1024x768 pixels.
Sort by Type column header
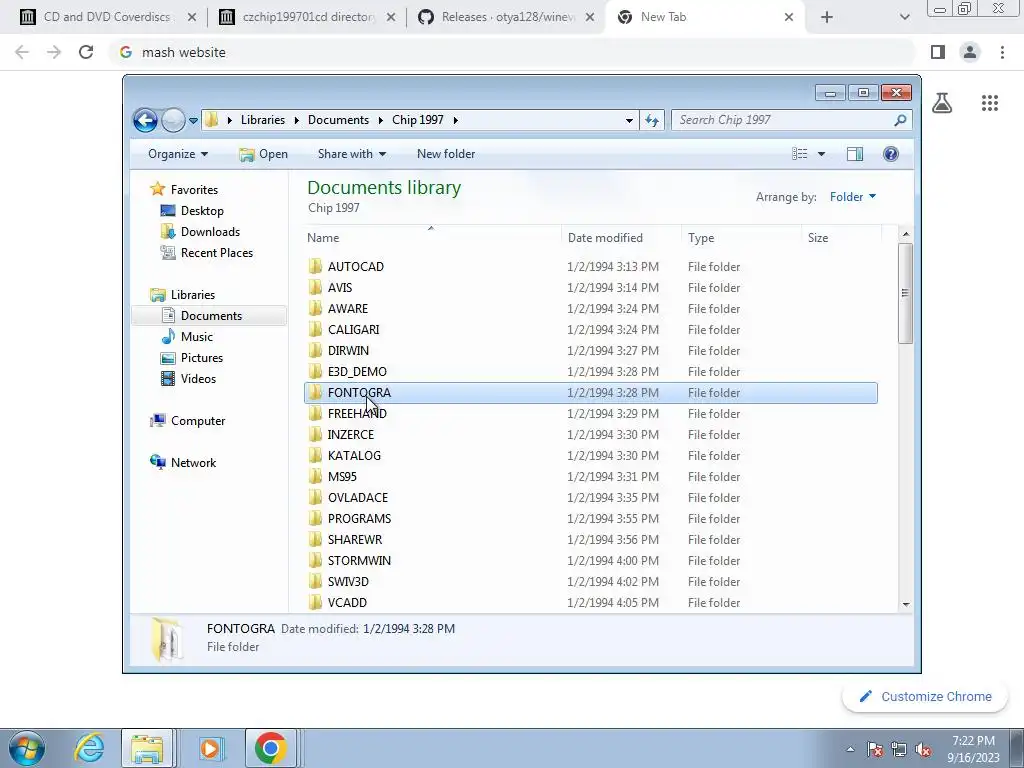[x=741, y=238]
